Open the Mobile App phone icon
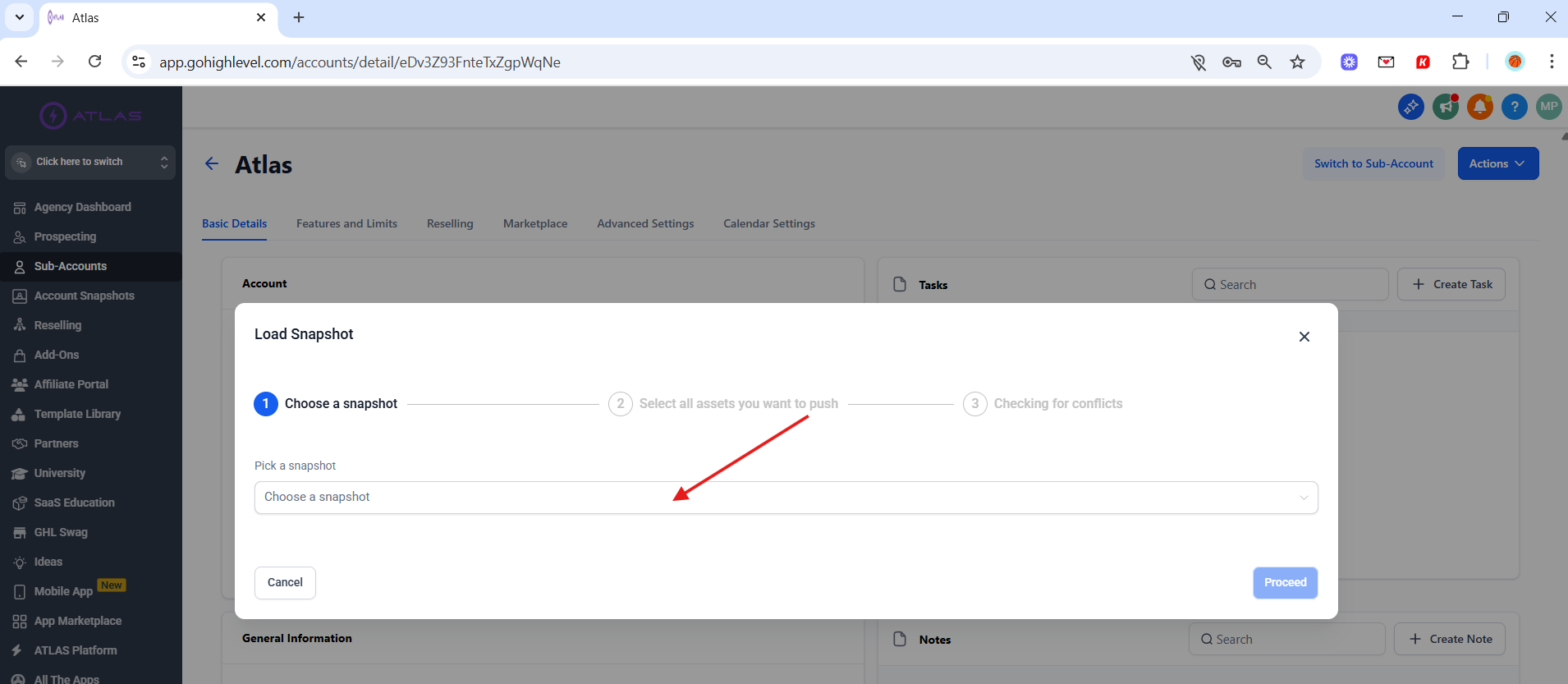 coord(20,592)
